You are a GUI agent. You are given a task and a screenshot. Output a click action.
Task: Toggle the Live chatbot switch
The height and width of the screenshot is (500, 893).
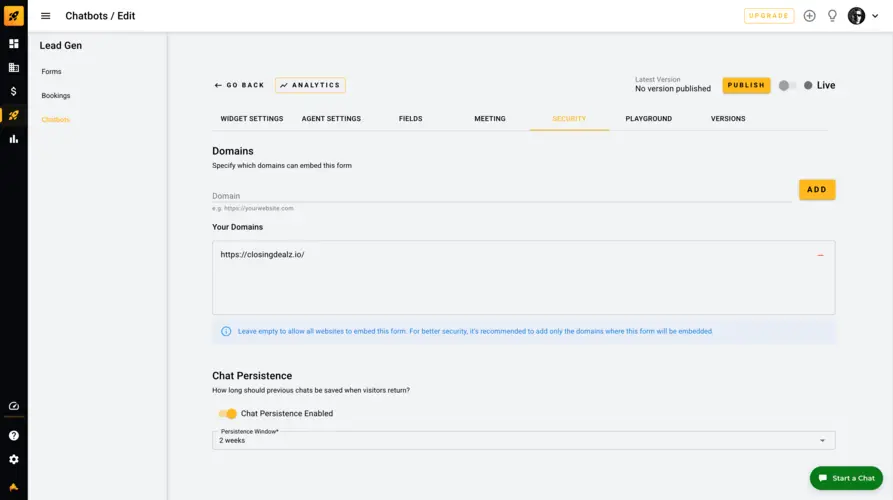[788, 85]
